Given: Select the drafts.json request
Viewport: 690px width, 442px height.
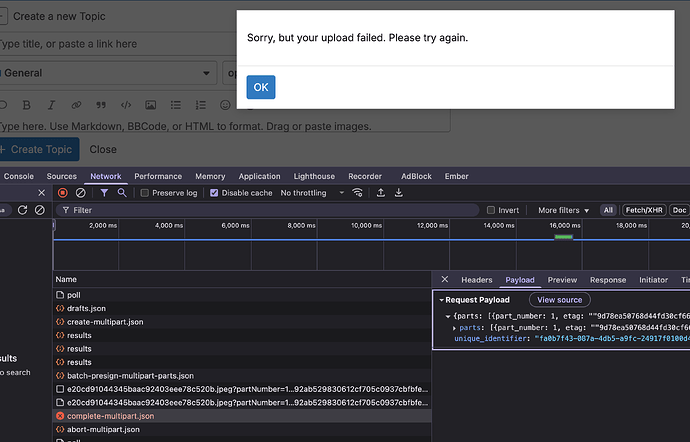Looking at the screenshot, I should click(242, 308).
